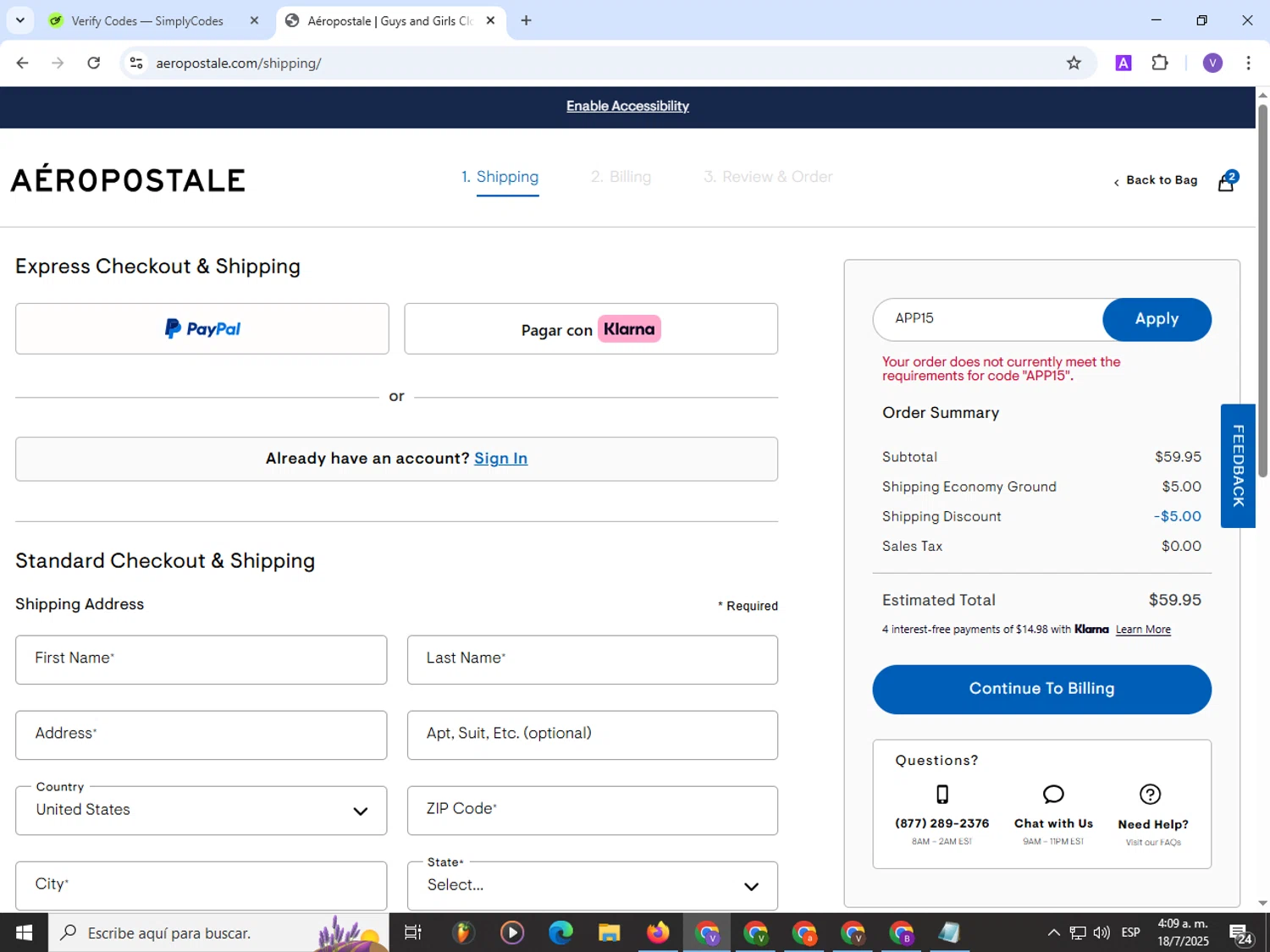This screenshot has height=952, width=1270.
Task: Open File Explorer from taskbar
Action: coord(609,933)
